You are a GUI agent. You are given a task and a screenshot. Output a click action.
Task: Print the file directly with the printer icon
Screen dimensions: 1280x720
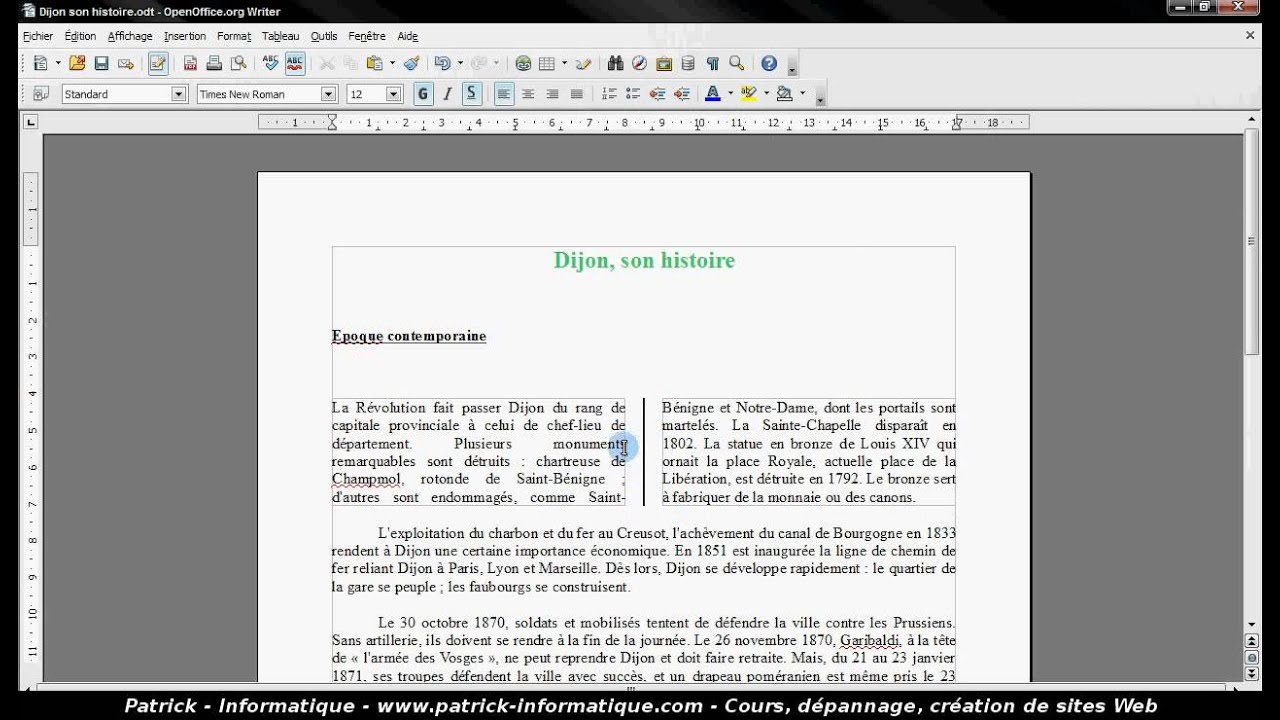coord(214,63)
